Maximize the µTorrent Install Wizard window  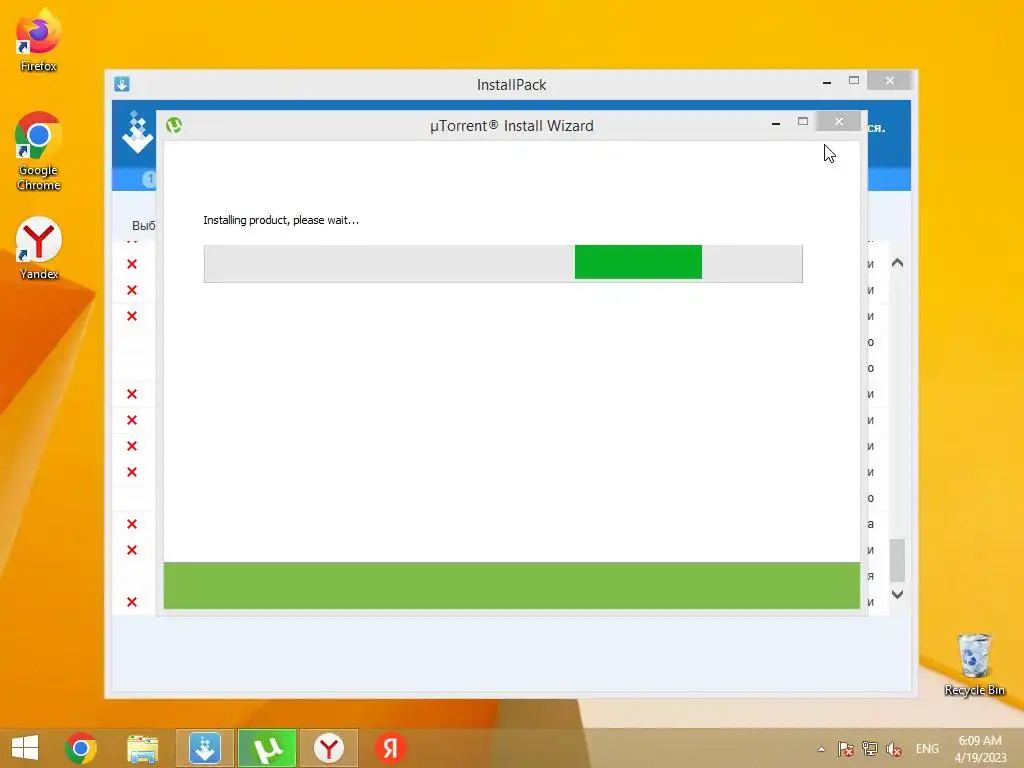[x=803, y=121]
